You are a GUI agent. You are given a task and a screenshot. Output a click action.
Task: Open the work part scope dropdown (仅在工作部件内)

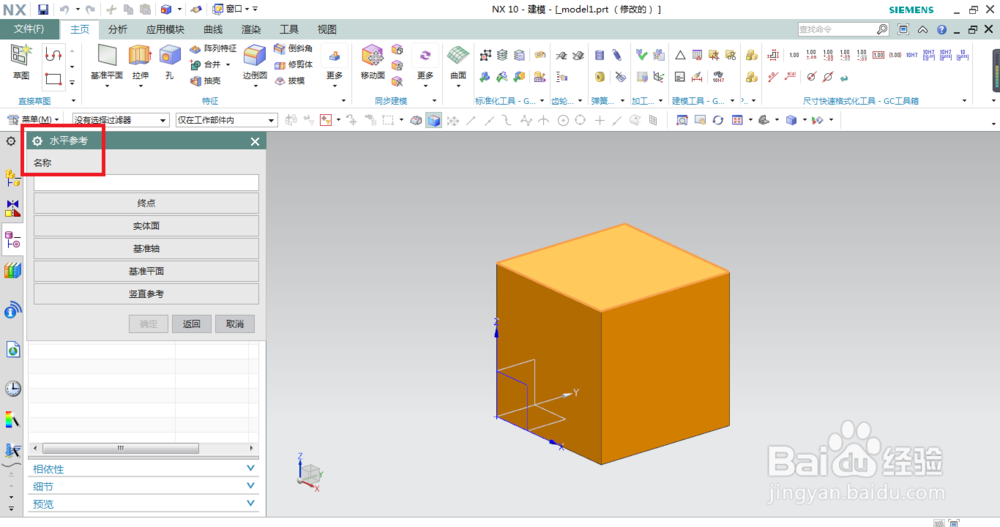click(x=226, y=120)
